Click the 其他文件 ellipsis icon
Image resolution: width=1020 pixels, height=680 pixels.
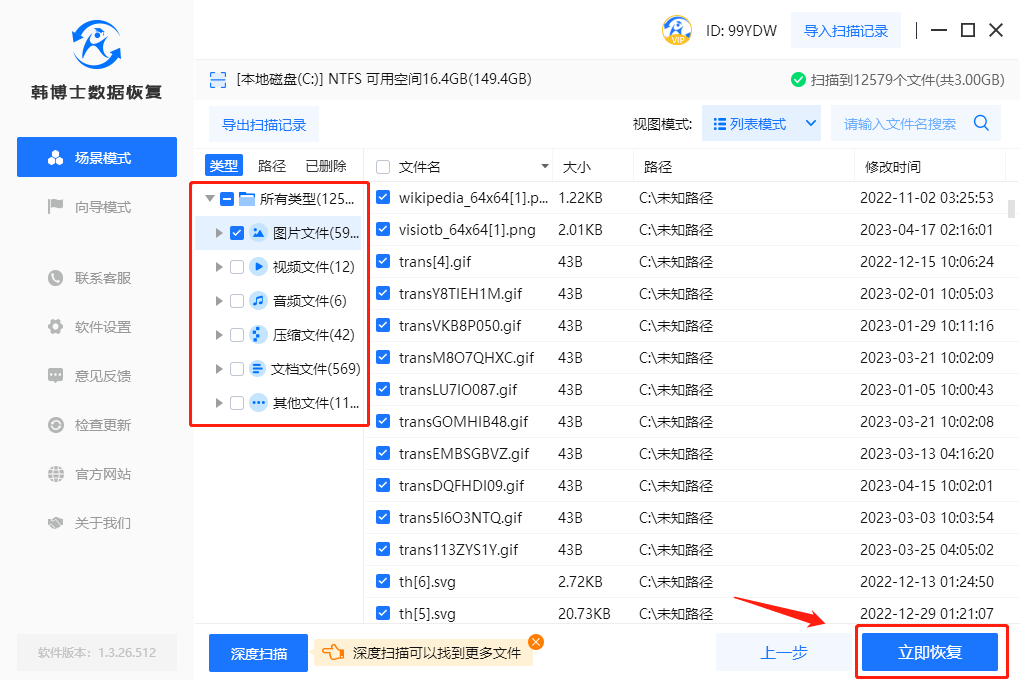(x=258, y=403)
